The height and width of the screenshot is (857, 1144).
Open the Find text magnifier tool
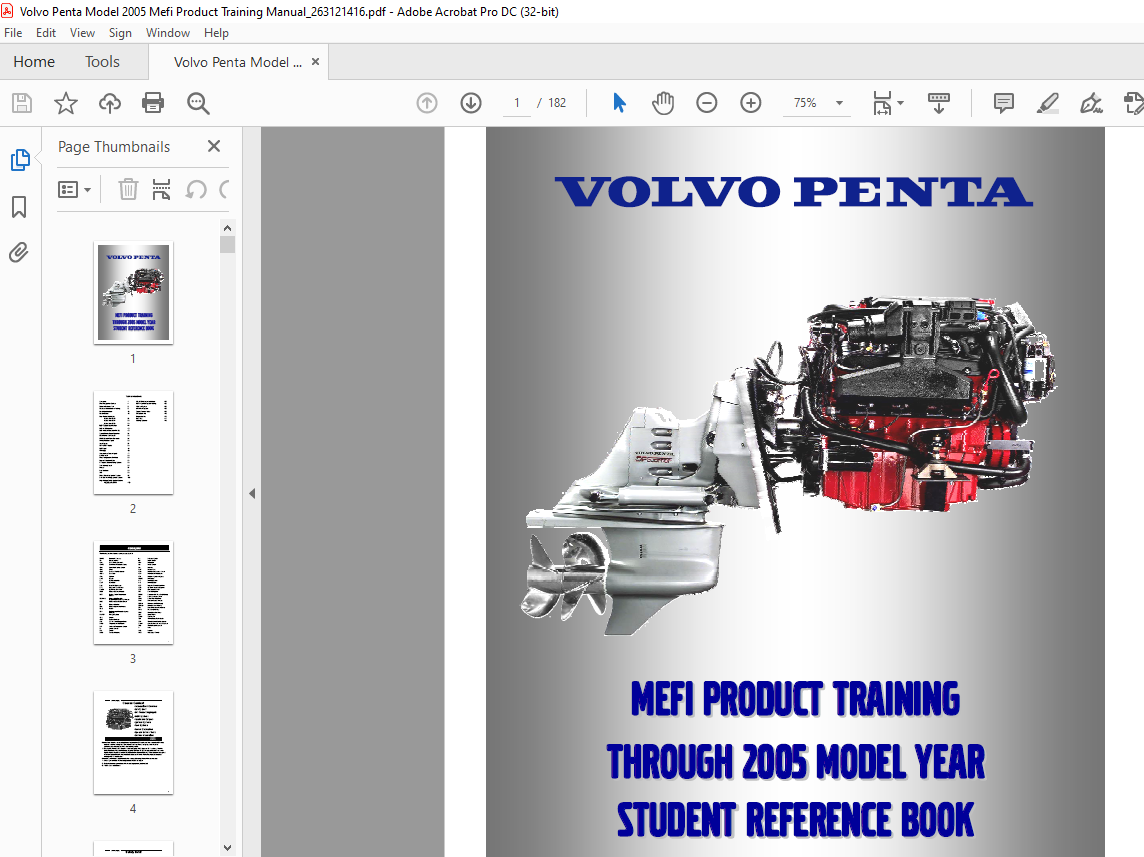[198, 103]
